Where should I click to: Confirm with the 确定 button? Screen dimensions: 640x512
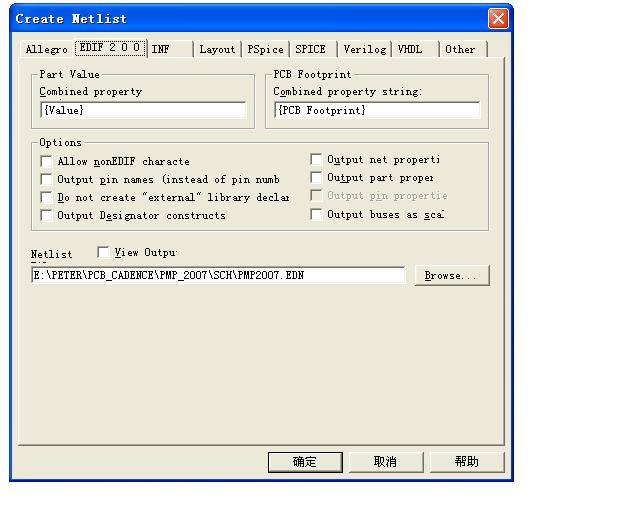point(305,462)
